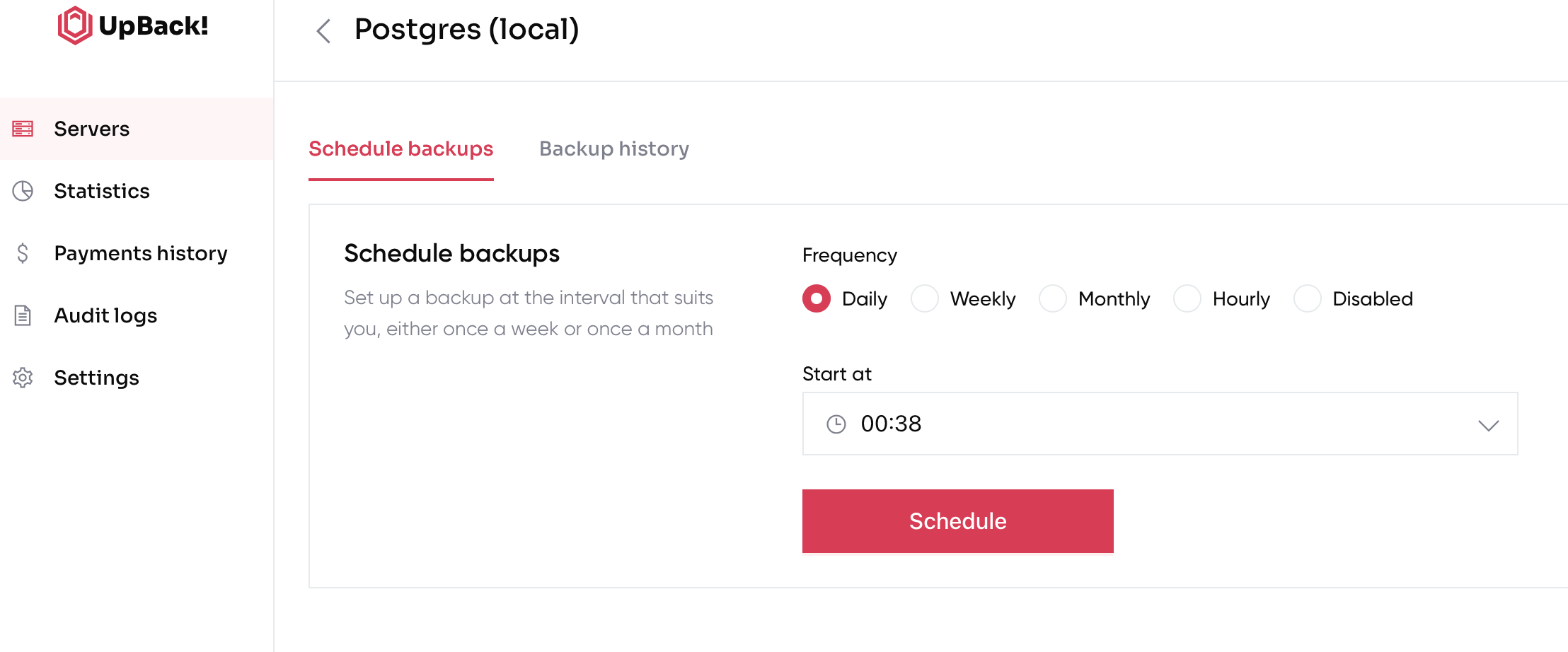This screenshot has height=652, width=1568.
Task: Click the Servers rack icon in sidebar
Action: (23, 129)
